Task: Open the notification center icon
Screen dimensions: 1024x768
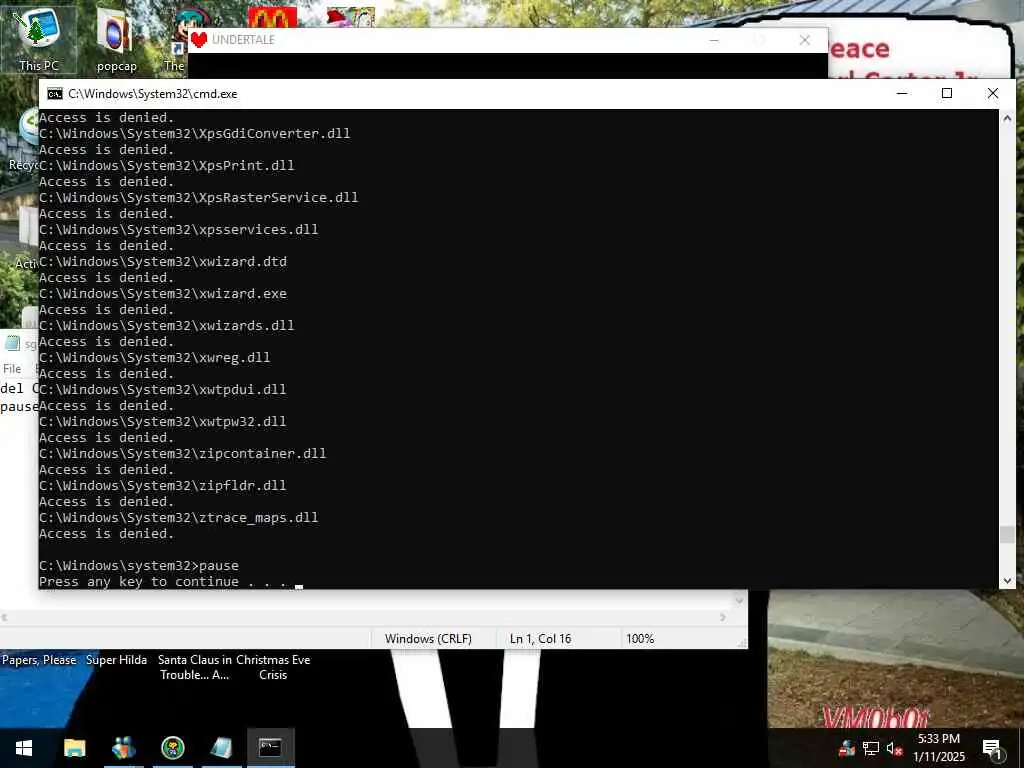Action: pyautogui.click(x=992, y=748)
